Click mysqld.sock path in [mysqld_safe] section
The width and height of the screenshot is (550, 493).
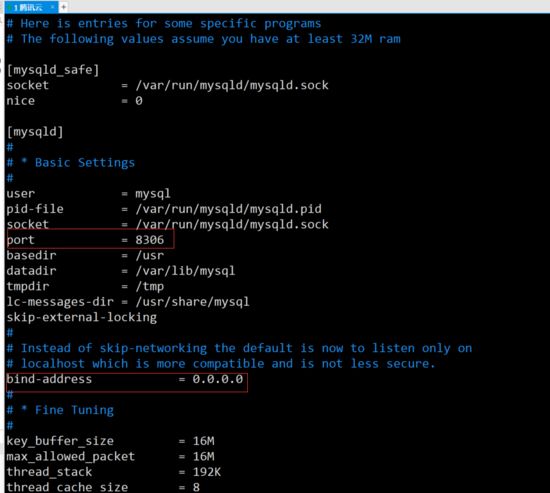point(232,85)
